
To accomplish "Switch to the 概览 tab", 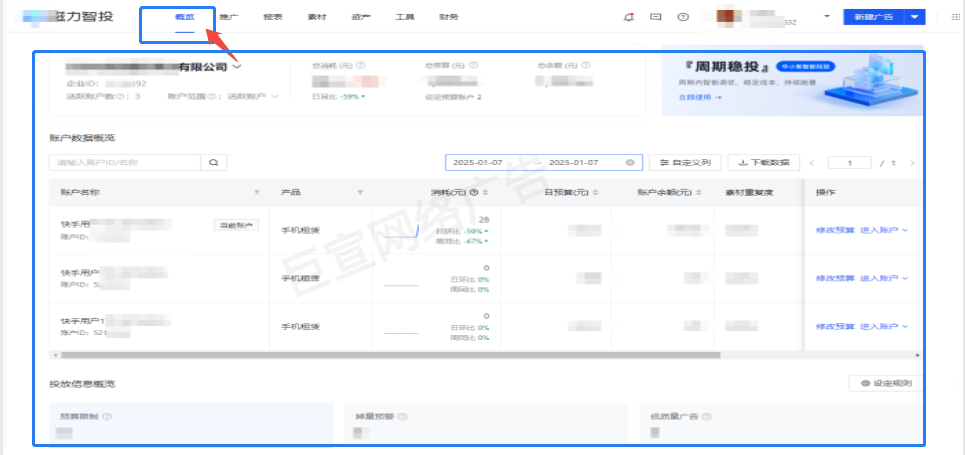I will 185,17.
